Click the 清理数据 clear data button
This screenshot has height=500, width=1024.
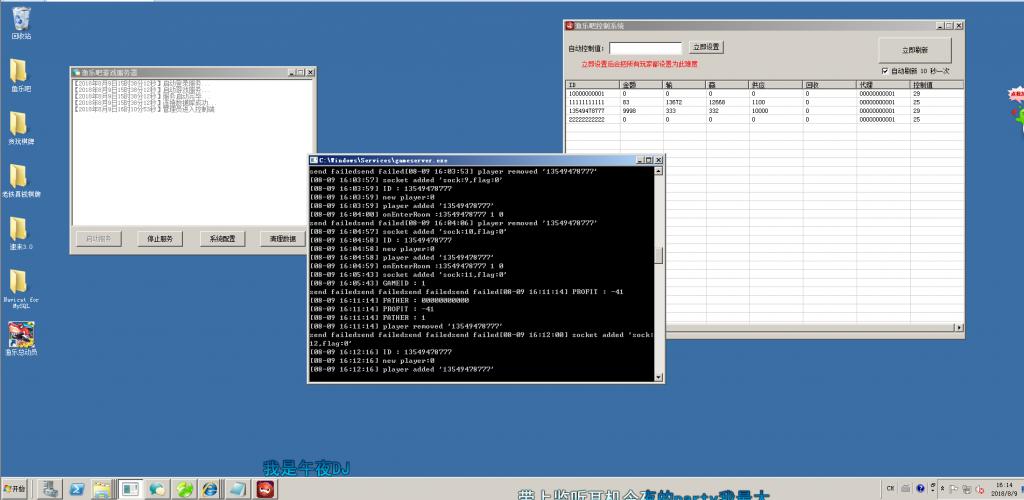[282, 239]
